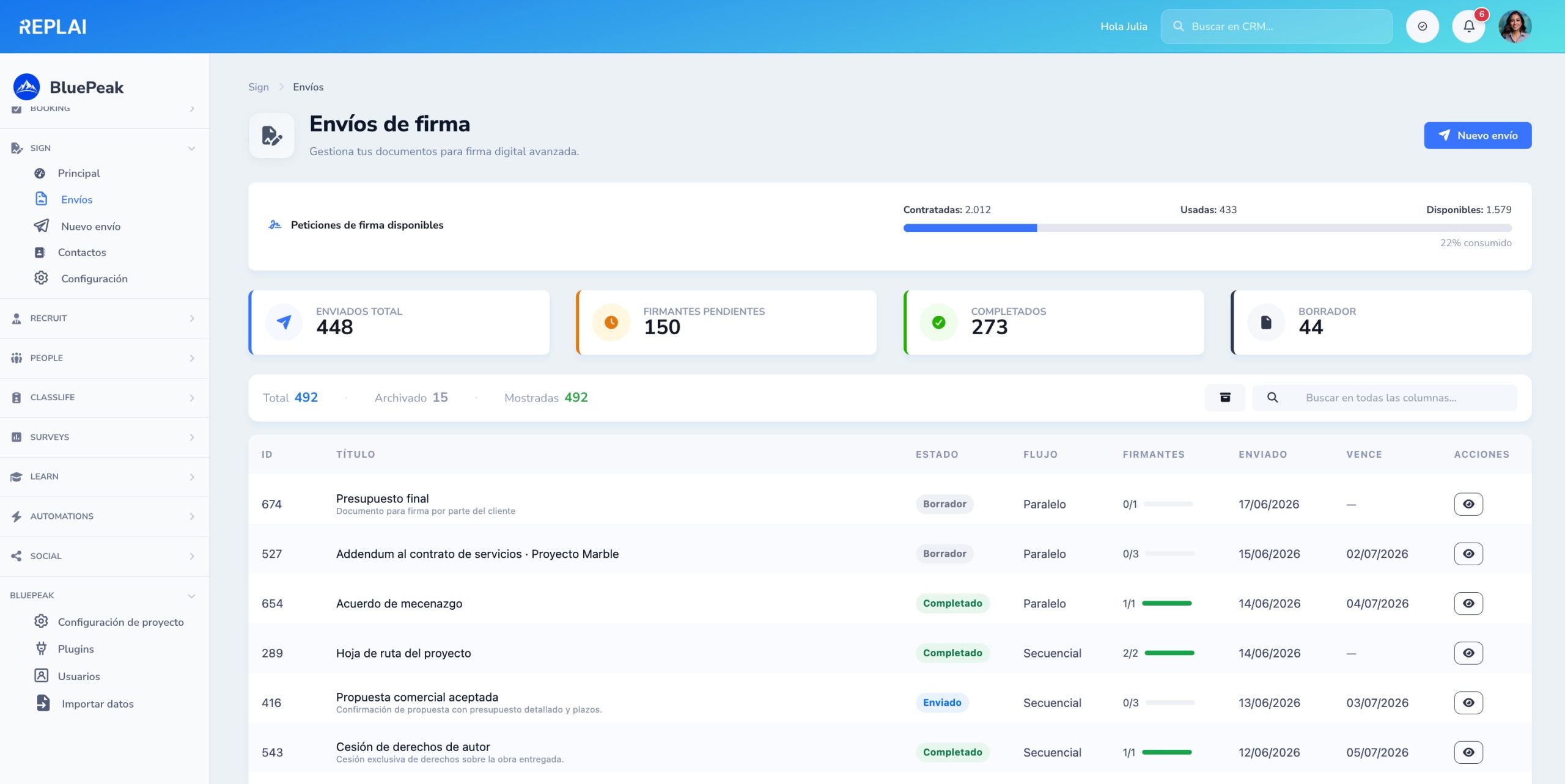Open Julia's profile avatar
Viewport: 1565px width, 784px height.
(x=1515, y=26)
